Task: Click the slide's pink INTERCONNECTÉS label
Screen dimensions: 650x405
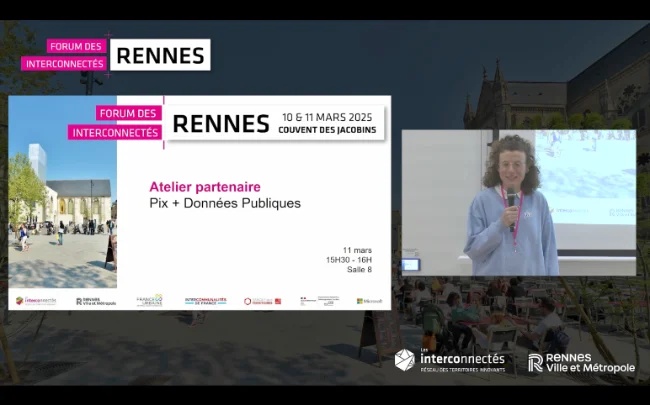Action: [x=115, y=132]
